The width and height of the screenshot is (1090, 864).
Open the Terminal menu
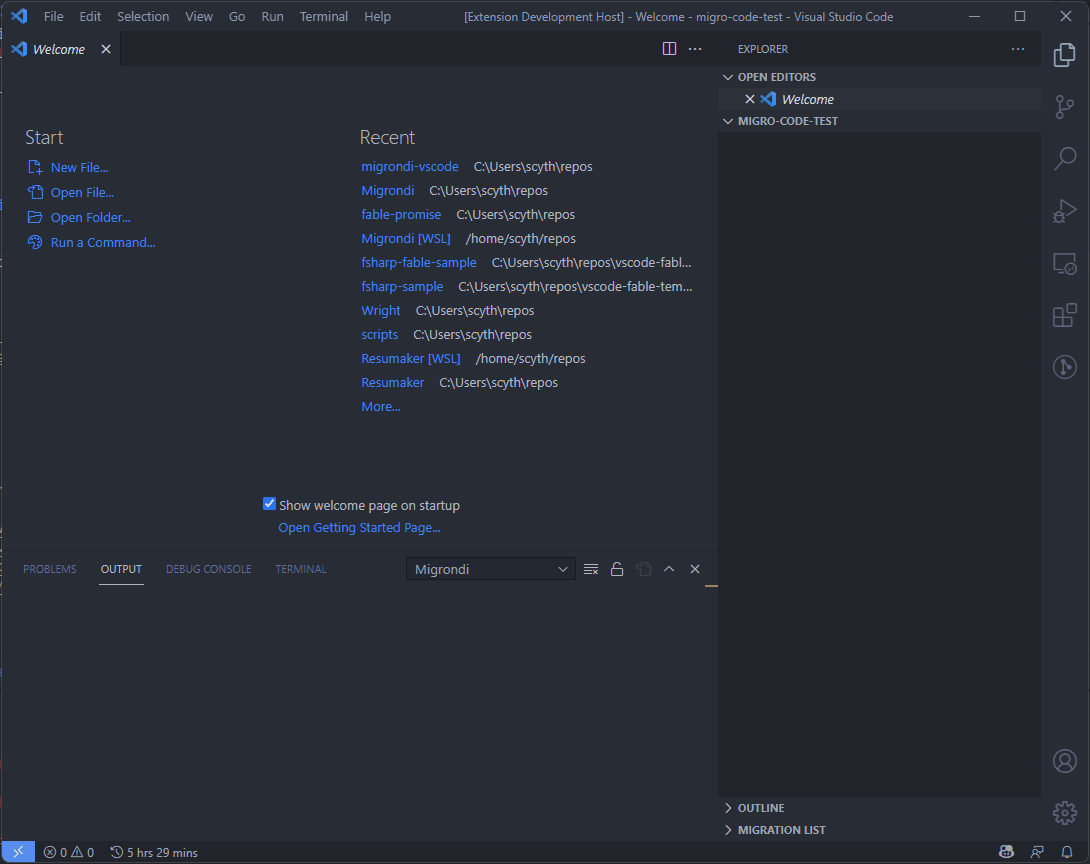tap(323, 16)
